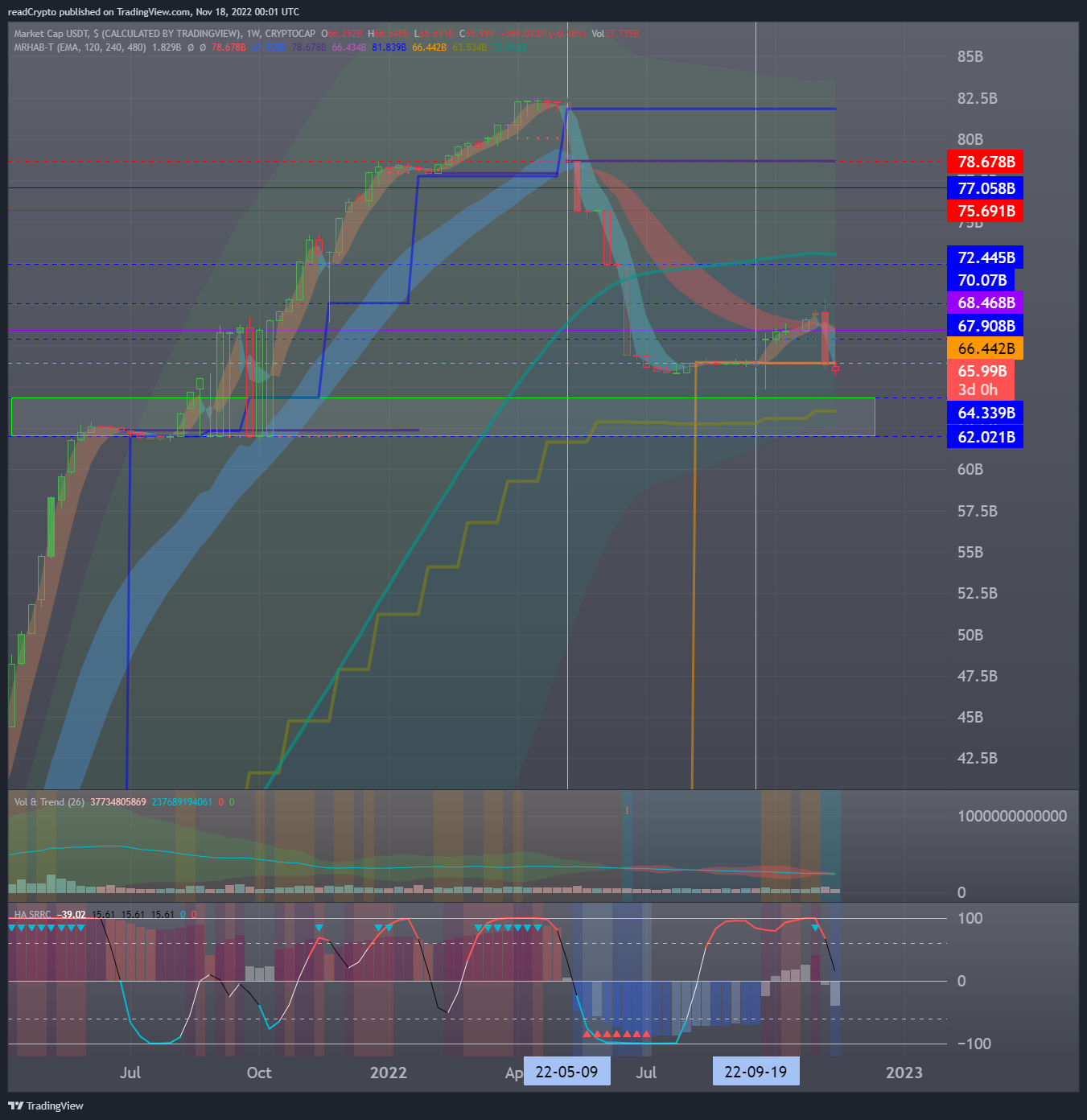The width and height of the screenshot is (1087, 1120).
Task: Select the 62.021B price label
Action: tap(986, 437)
